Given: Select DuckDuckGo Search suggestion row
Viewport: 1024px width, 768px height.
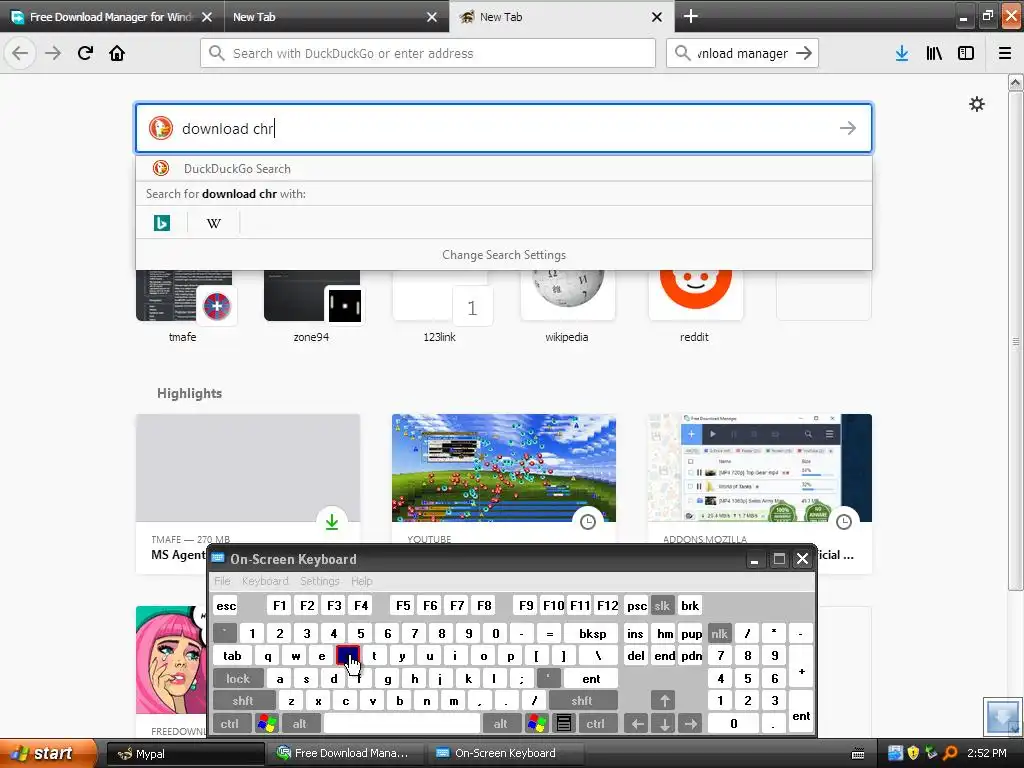Looking at the screenshot, I should click(504, 168).
